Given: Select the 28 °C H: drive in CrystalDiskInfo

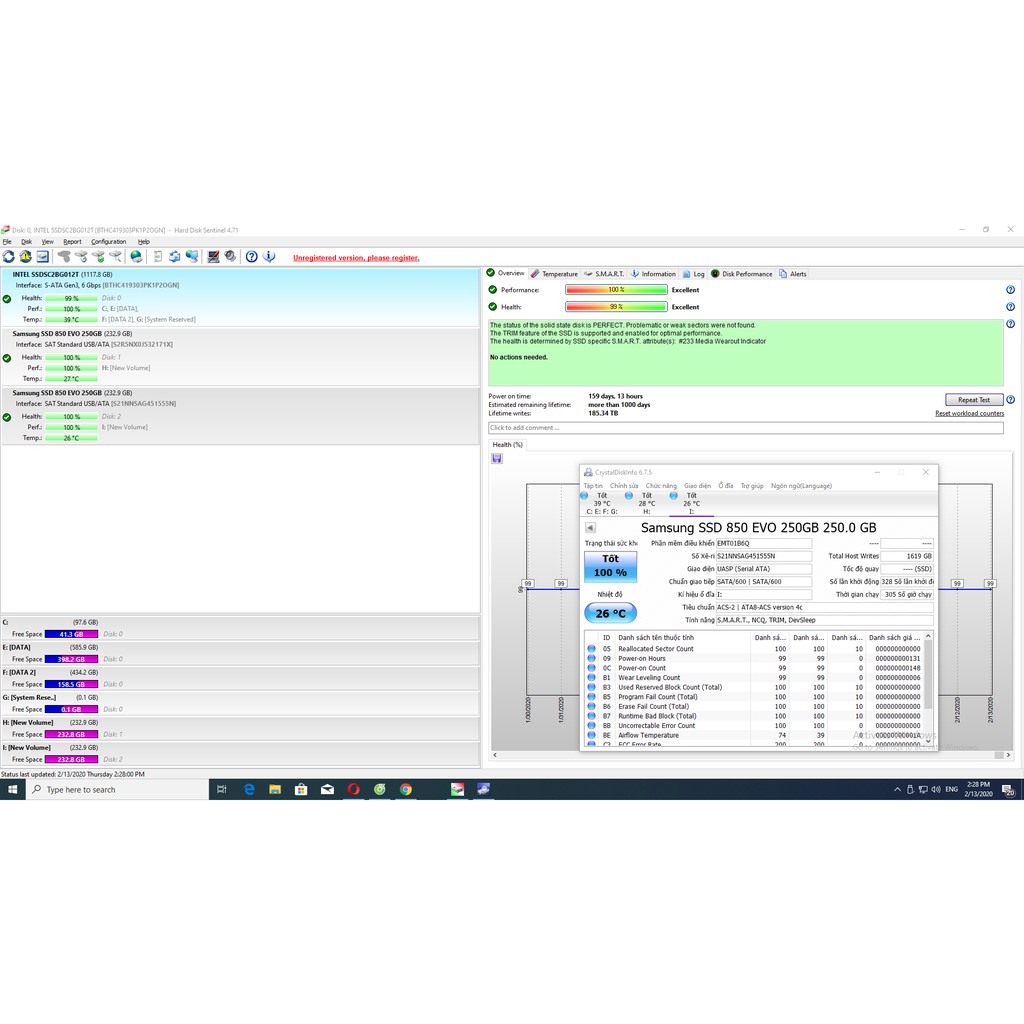Looking at the screenshot, I should [x=646, y=503].
